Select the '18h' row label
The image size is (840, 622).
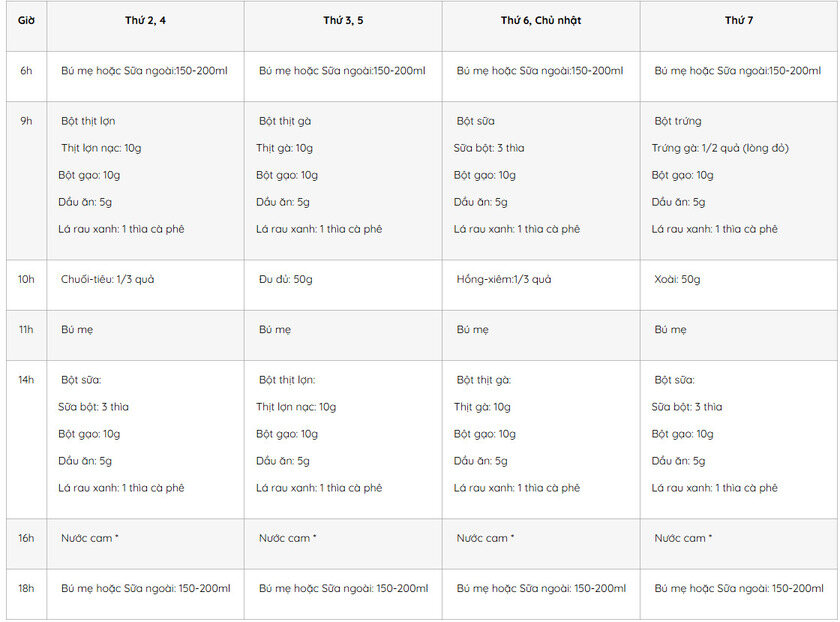click(x=26, y=588)
